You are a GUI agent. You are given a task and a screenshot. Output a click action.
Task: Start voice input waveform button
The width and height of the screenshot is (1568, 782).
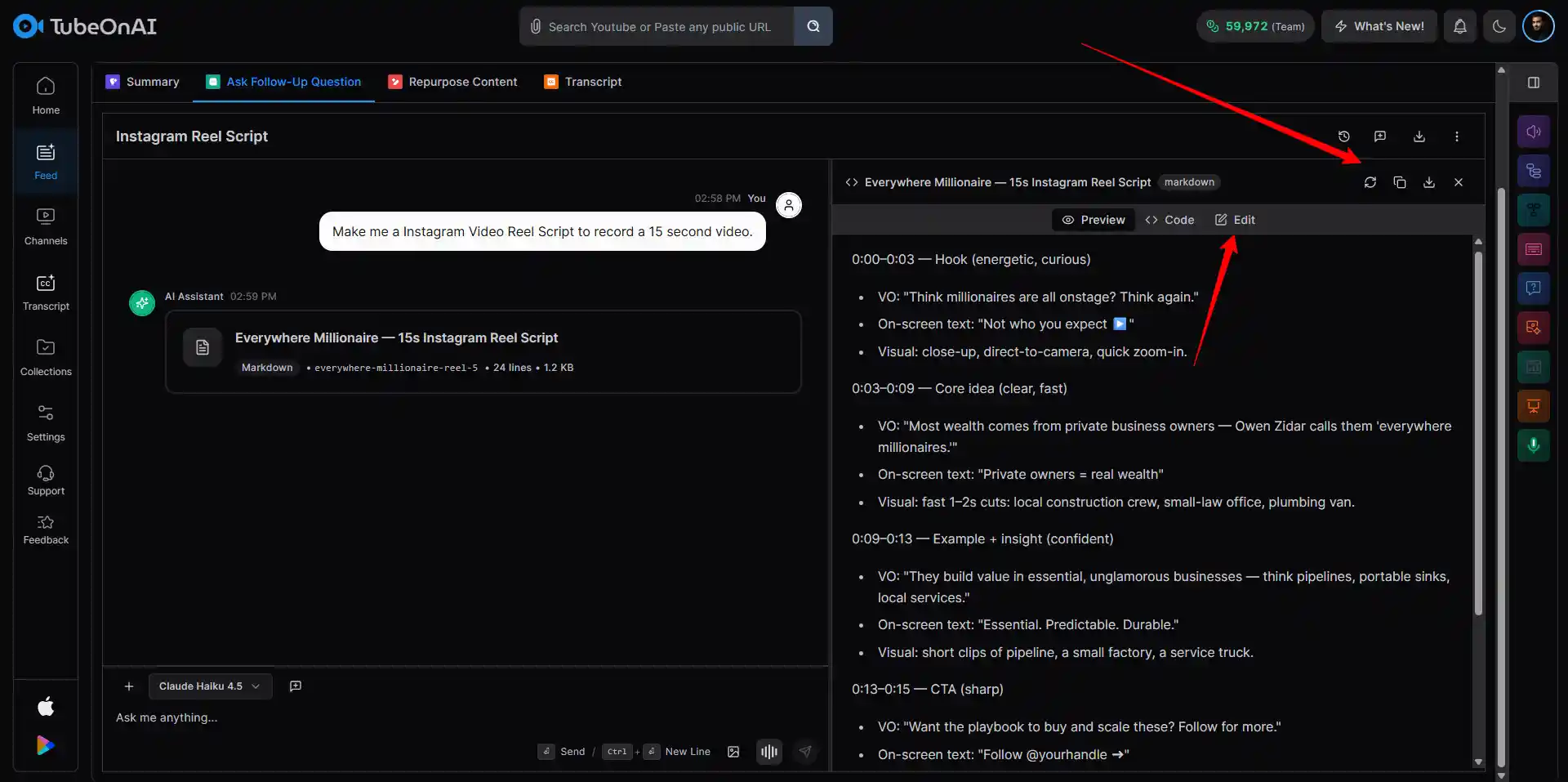769,752
